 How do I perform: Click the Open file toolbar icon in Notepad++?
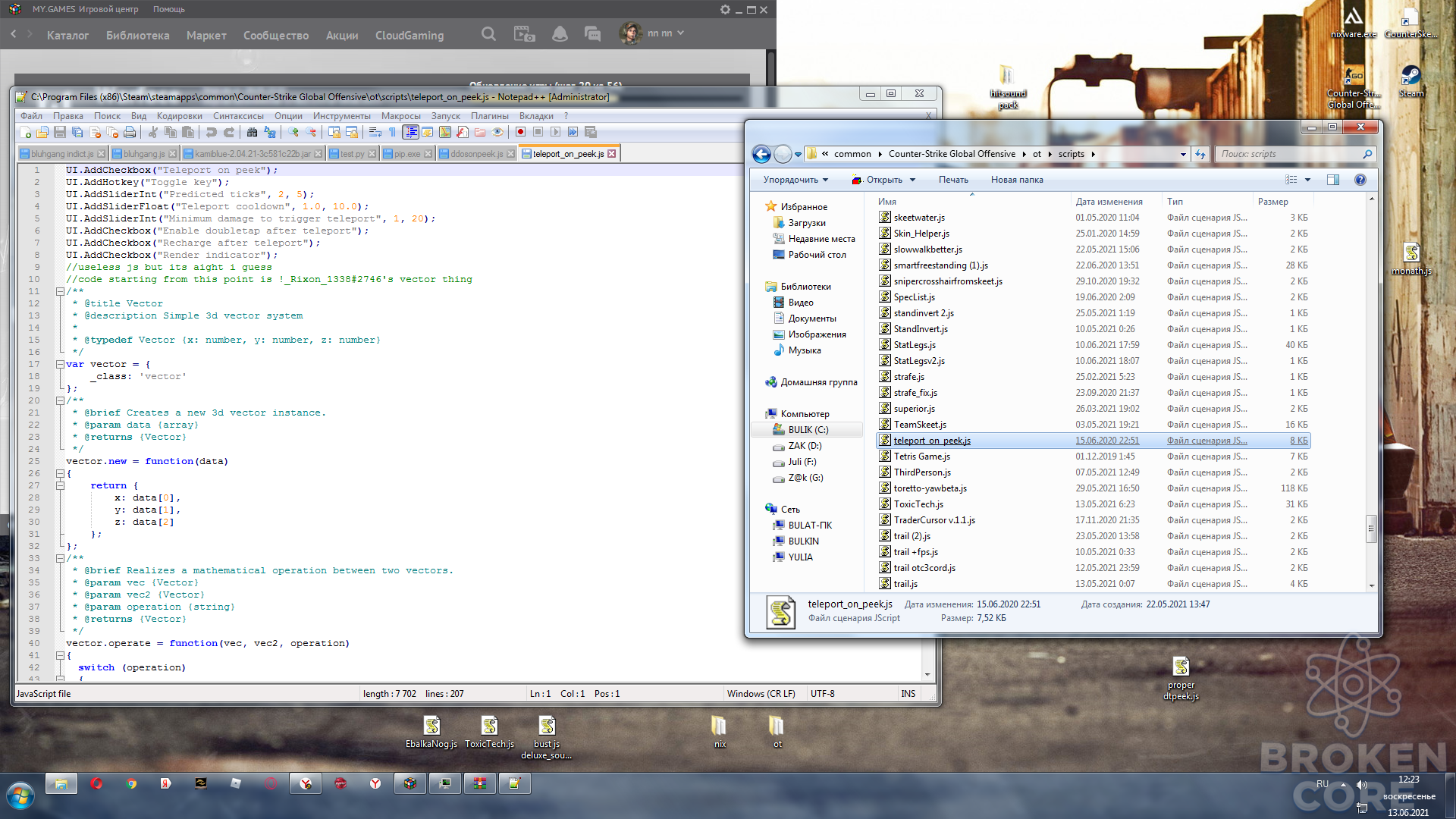pyautogui.click(x=42, y=132)
